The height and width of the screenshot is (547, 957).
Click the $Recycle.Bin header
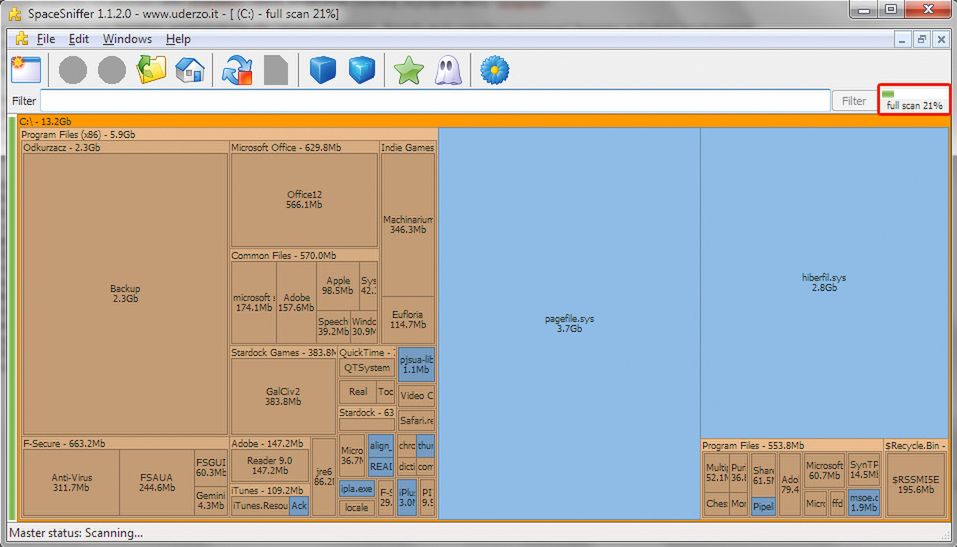(916, 446)
